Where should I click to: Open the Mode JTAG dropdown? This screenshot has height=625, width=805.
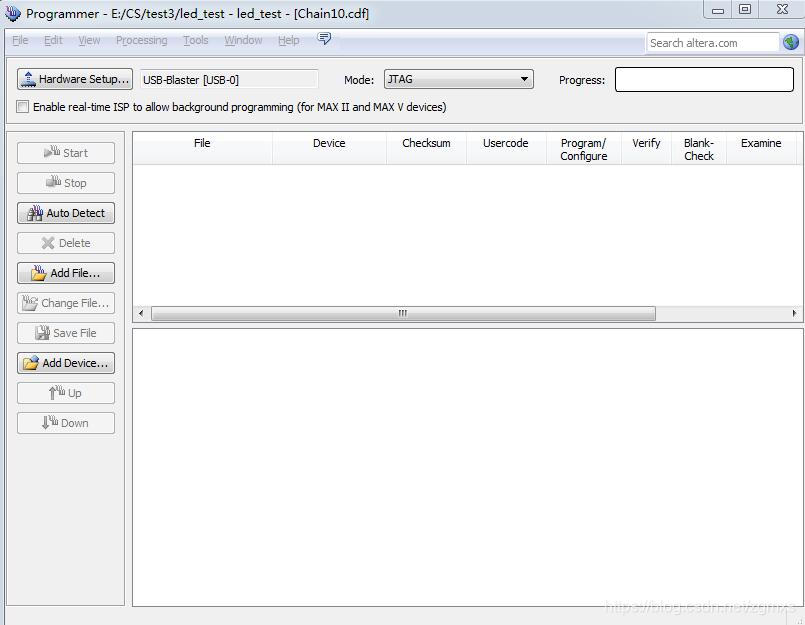[x=458, y=79]
